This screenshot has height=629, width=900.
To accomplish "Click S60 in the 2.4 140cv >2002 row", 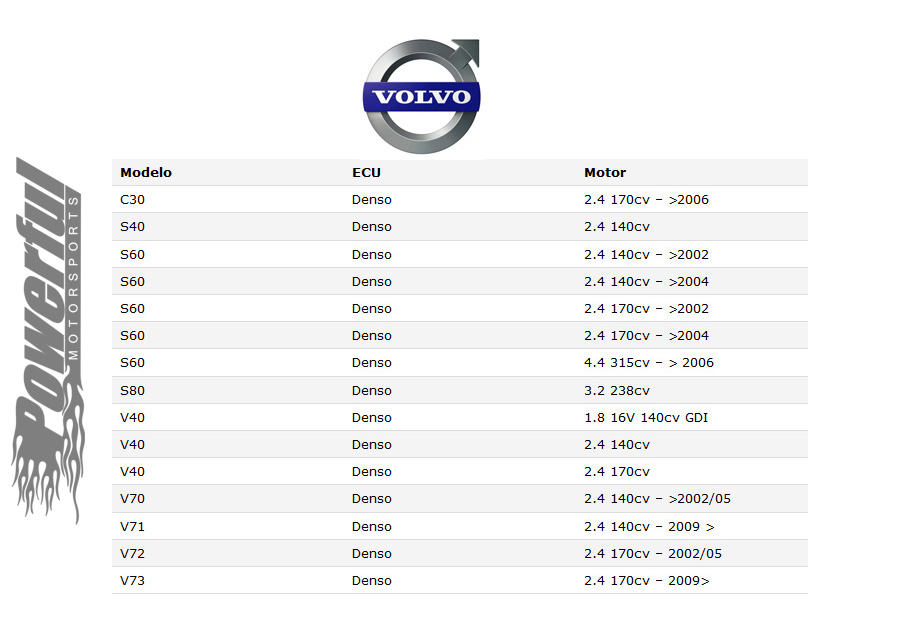I will coord(132,255).
